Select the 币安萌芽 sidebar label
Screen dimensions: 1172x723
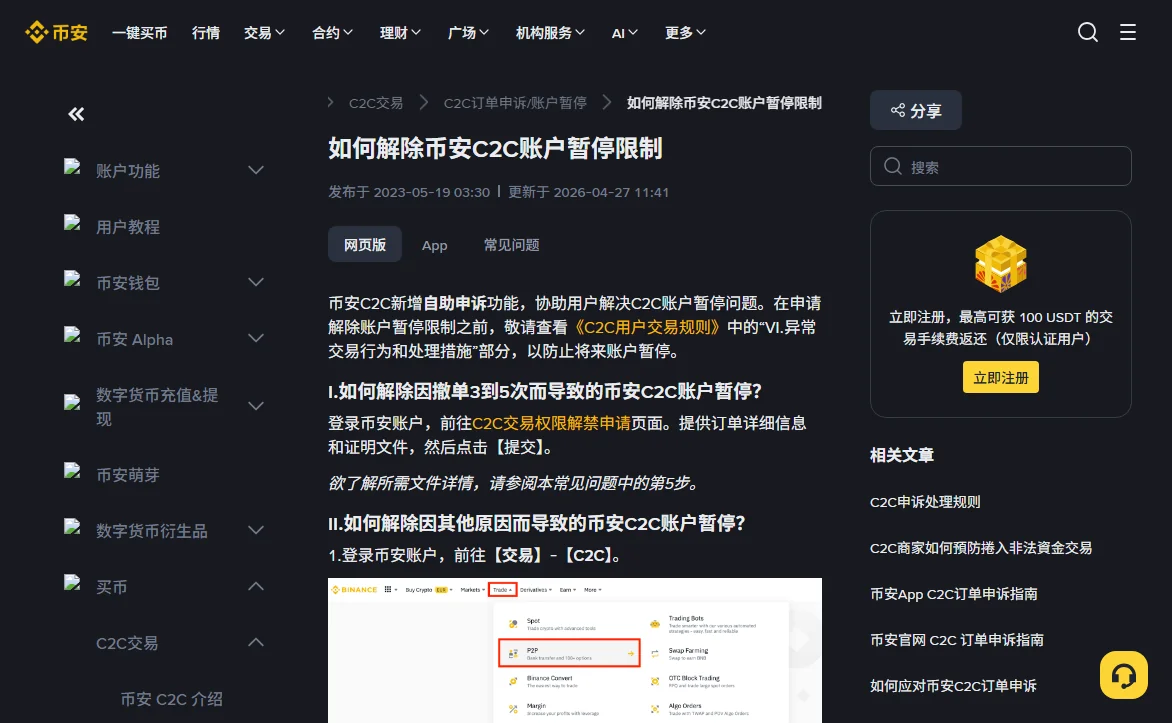(128, 475)
